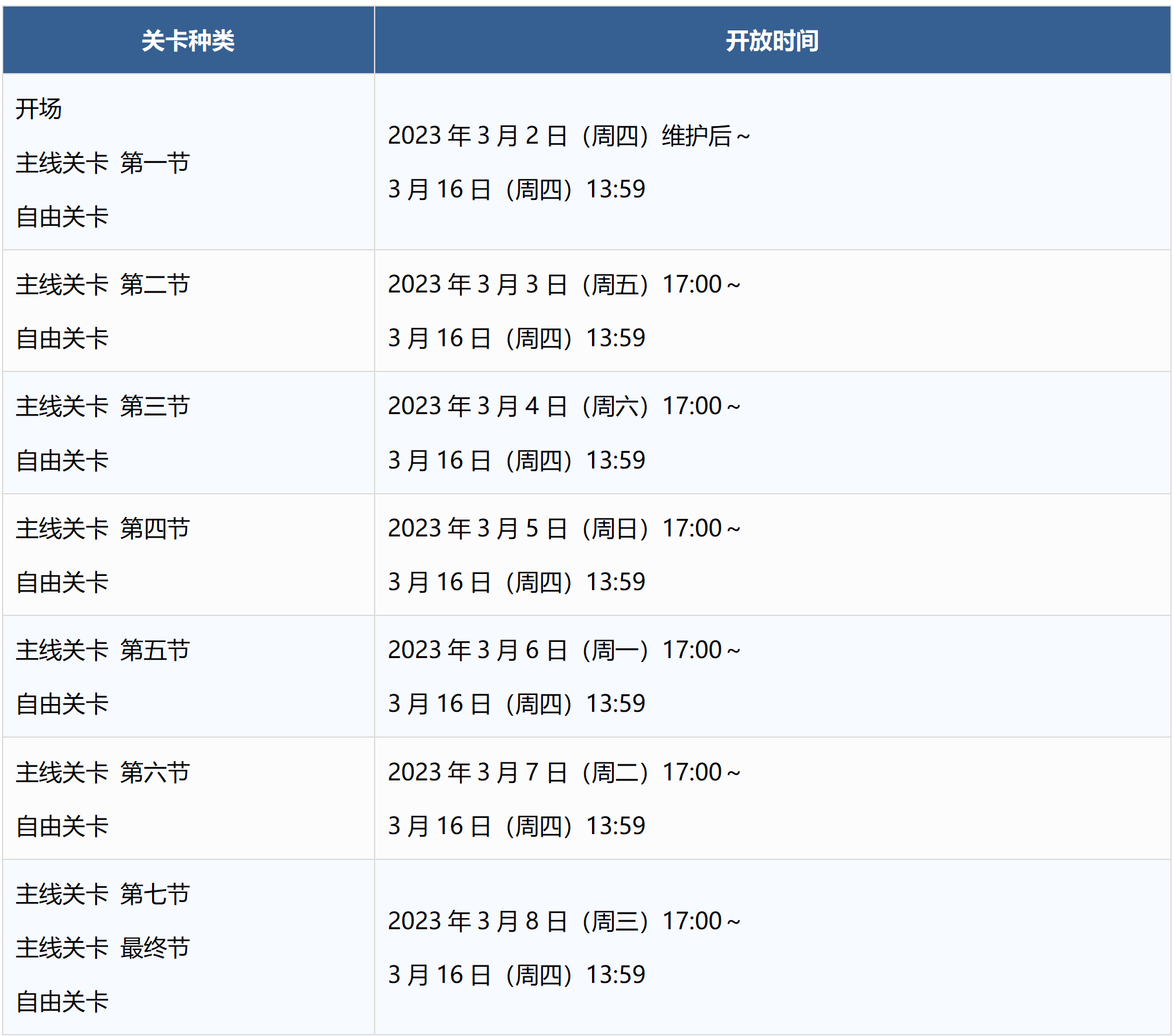Click the 3月5日 (周日) 17:00 start time
Screen dimensions: 1173x1036
click(564, 528)
